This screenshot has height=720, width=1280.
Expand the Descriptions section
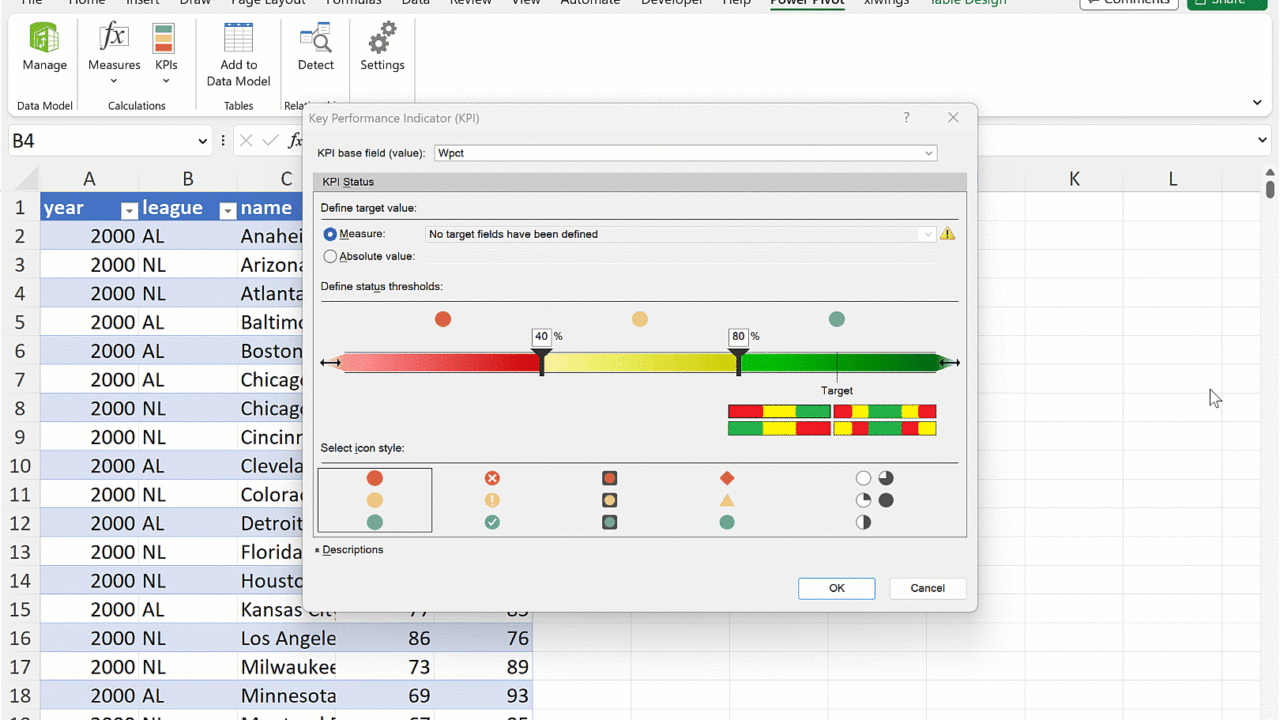click(349, 550)
